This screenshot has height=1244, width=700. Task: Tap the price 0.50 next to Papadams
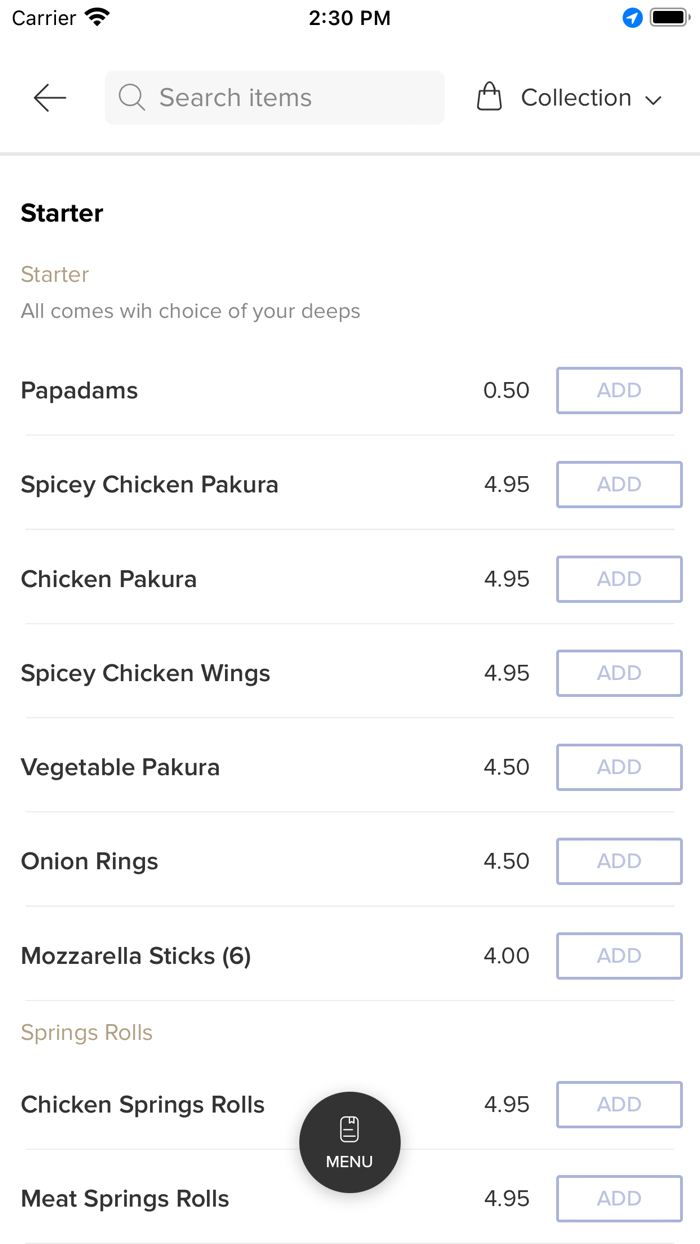(x=506, y=390)
